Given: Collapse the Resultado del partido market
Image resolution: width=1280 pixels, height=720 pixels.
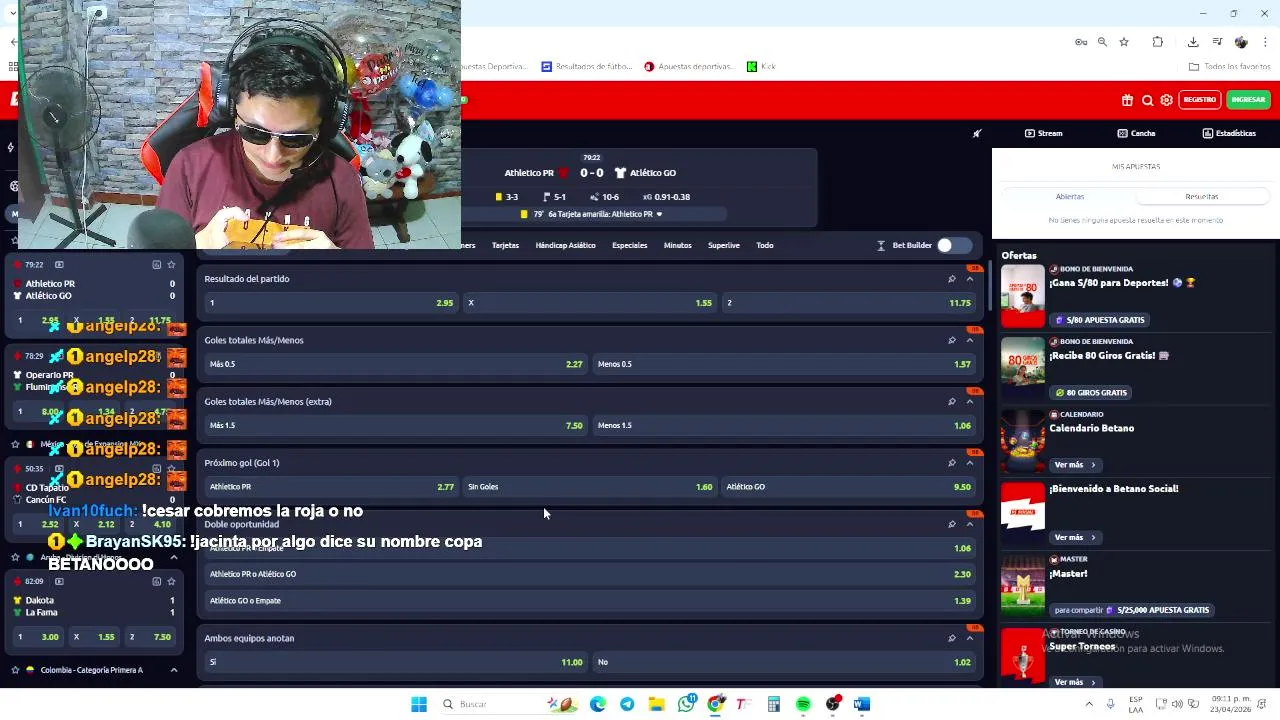Looking at the screenshot, I should (x=969, y=279).
